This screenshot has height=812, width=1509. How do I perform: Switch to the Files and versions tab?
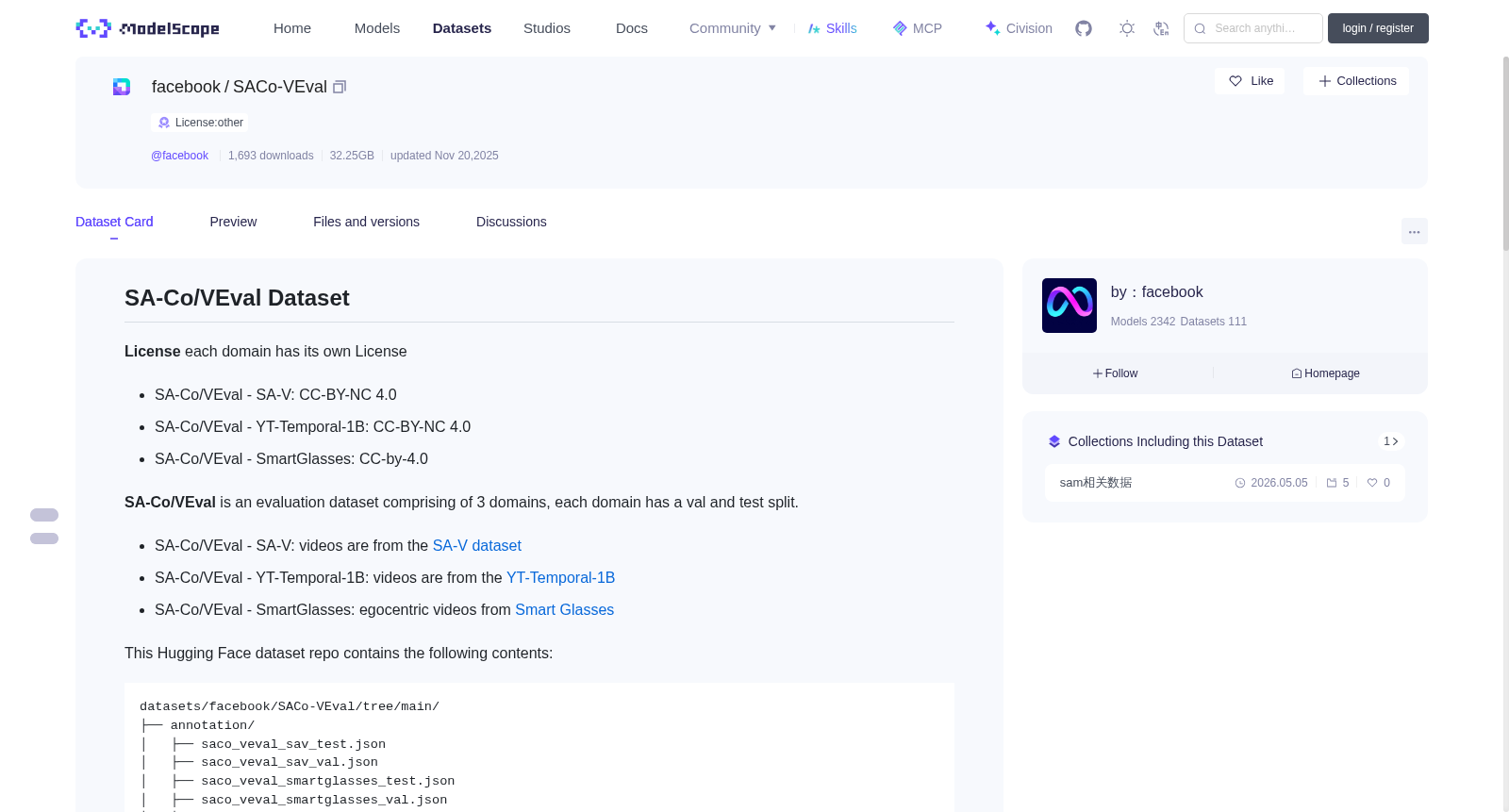point(366,222)
